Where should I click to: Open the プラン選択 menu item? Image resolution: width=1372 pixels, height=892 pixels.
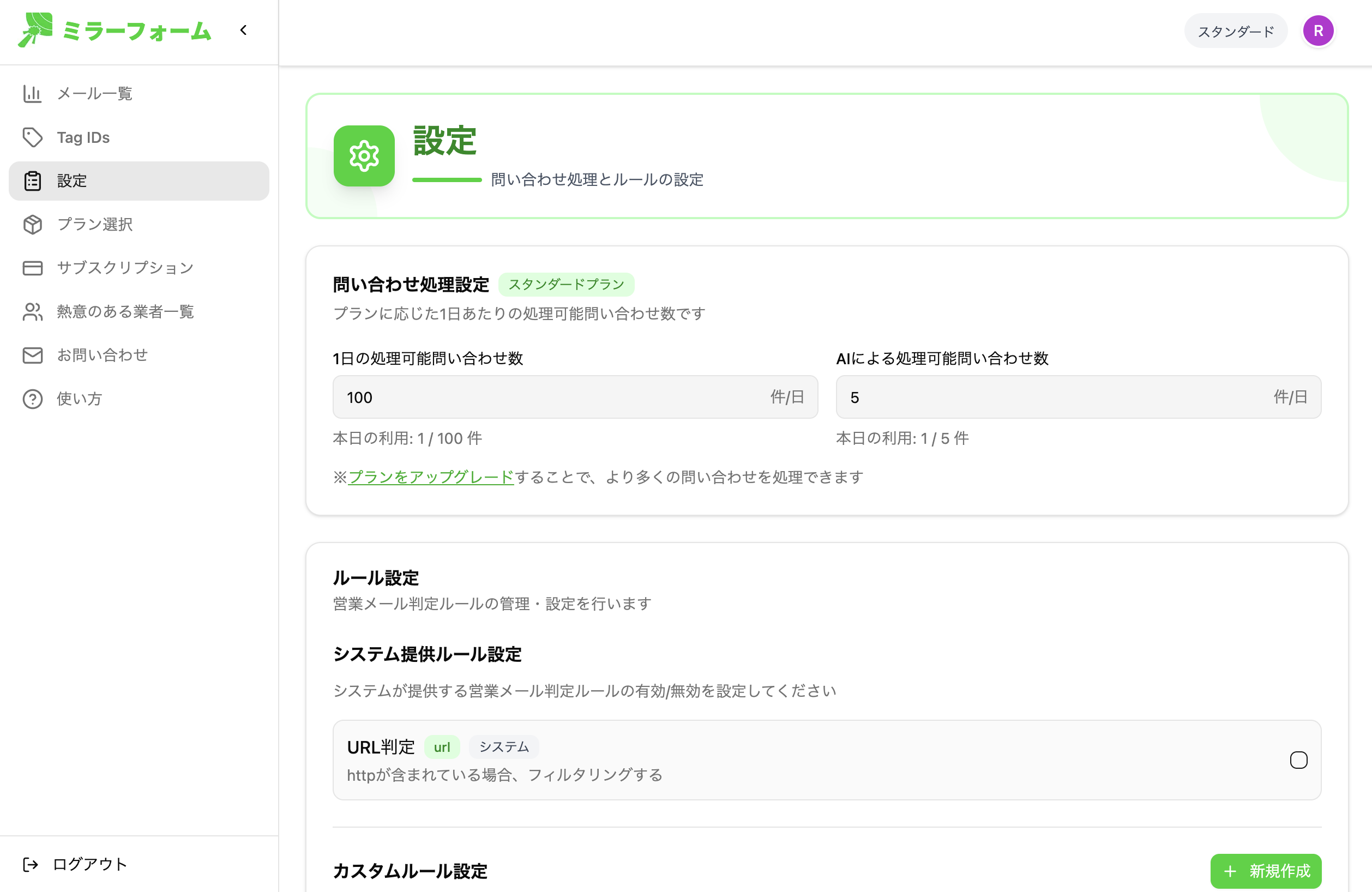95,224
